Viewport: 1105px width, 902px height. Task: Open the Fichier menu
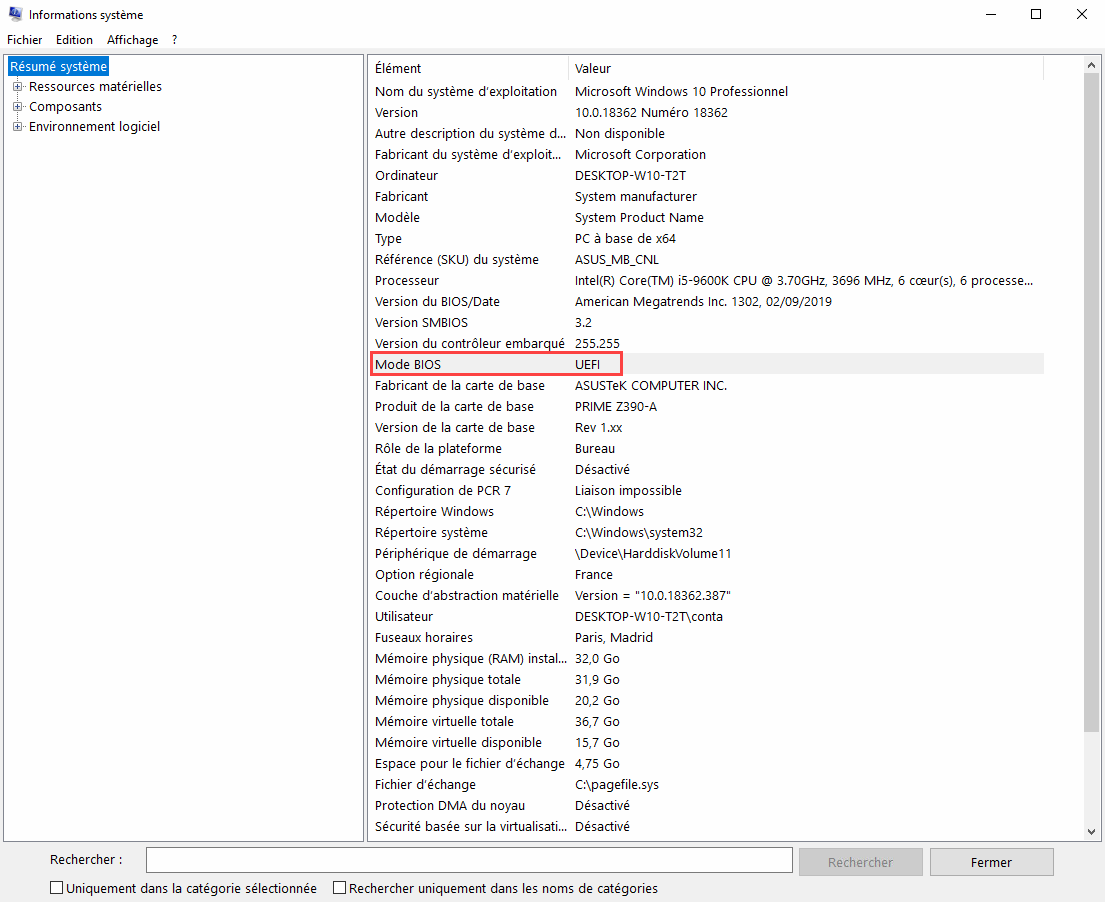tap(25, 40)
